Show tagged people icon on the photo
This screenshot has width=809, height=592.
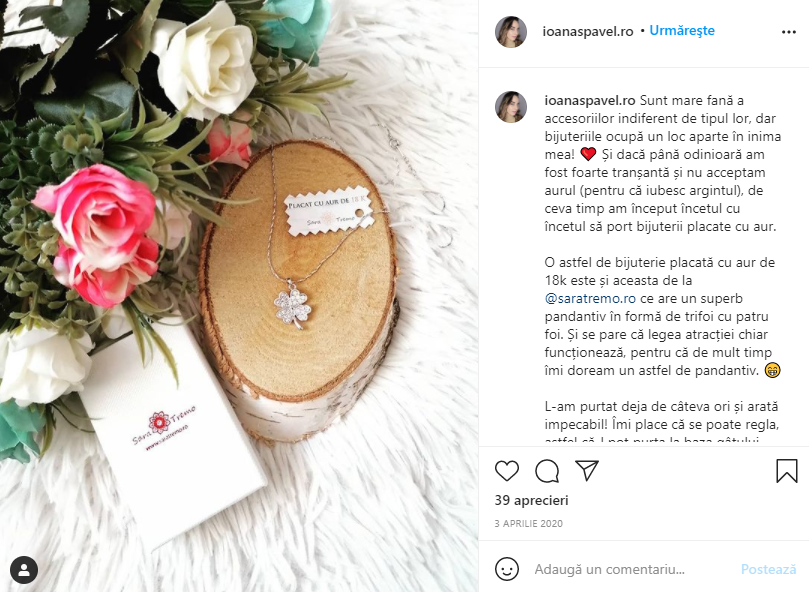tap(24, 570)
